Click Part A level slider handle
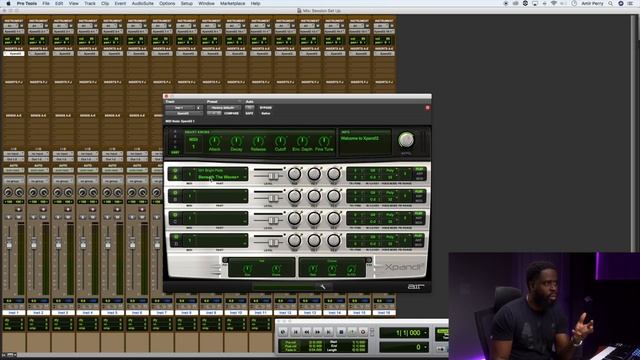 273,176
